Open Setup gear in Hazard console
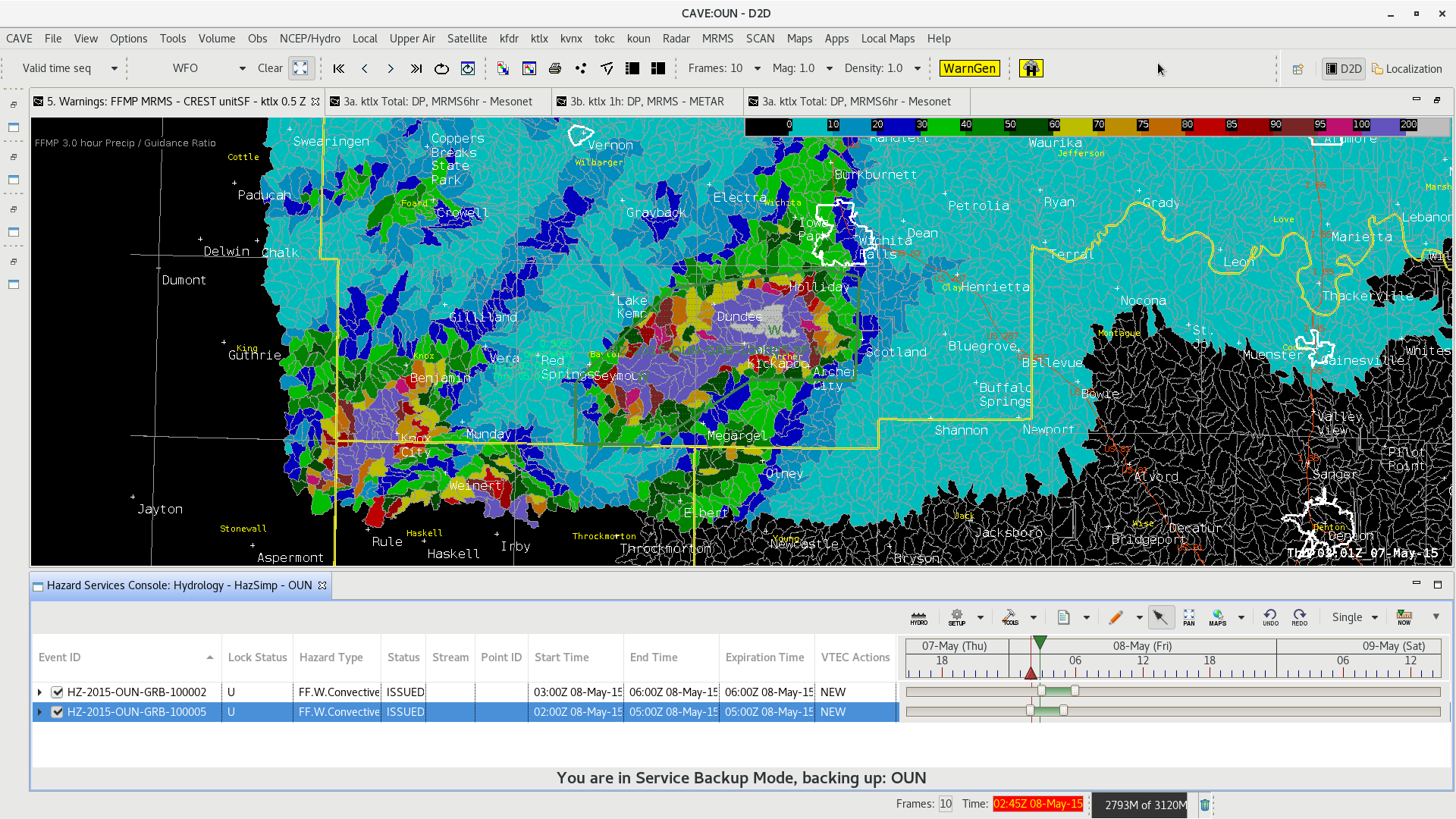1456x819 pixels. 957,617
